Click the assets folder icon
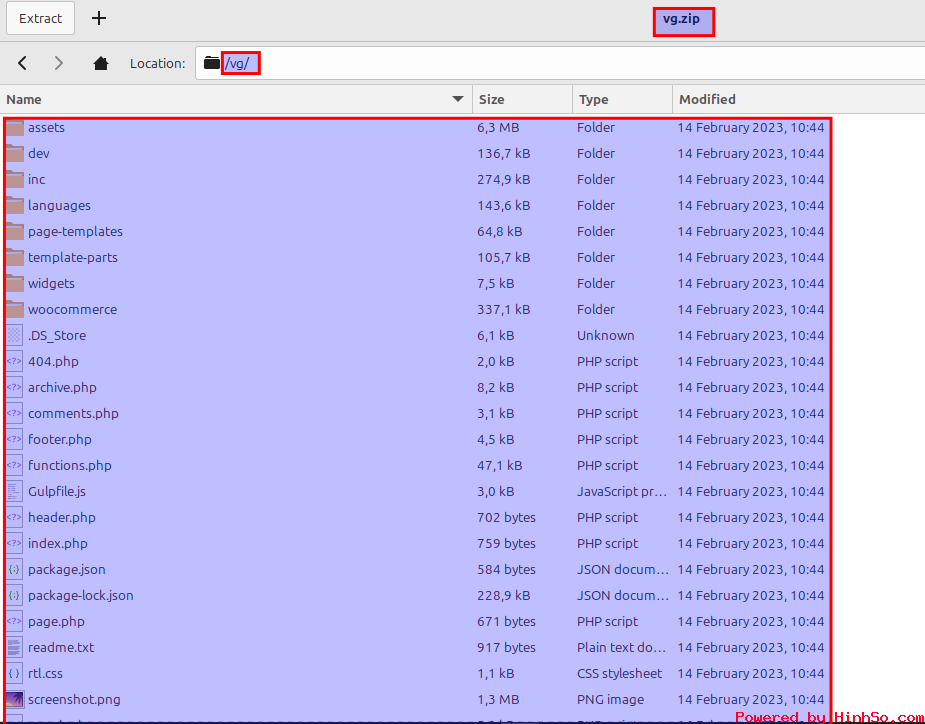Viewport: 925px width, 724px height. (15, 127)
